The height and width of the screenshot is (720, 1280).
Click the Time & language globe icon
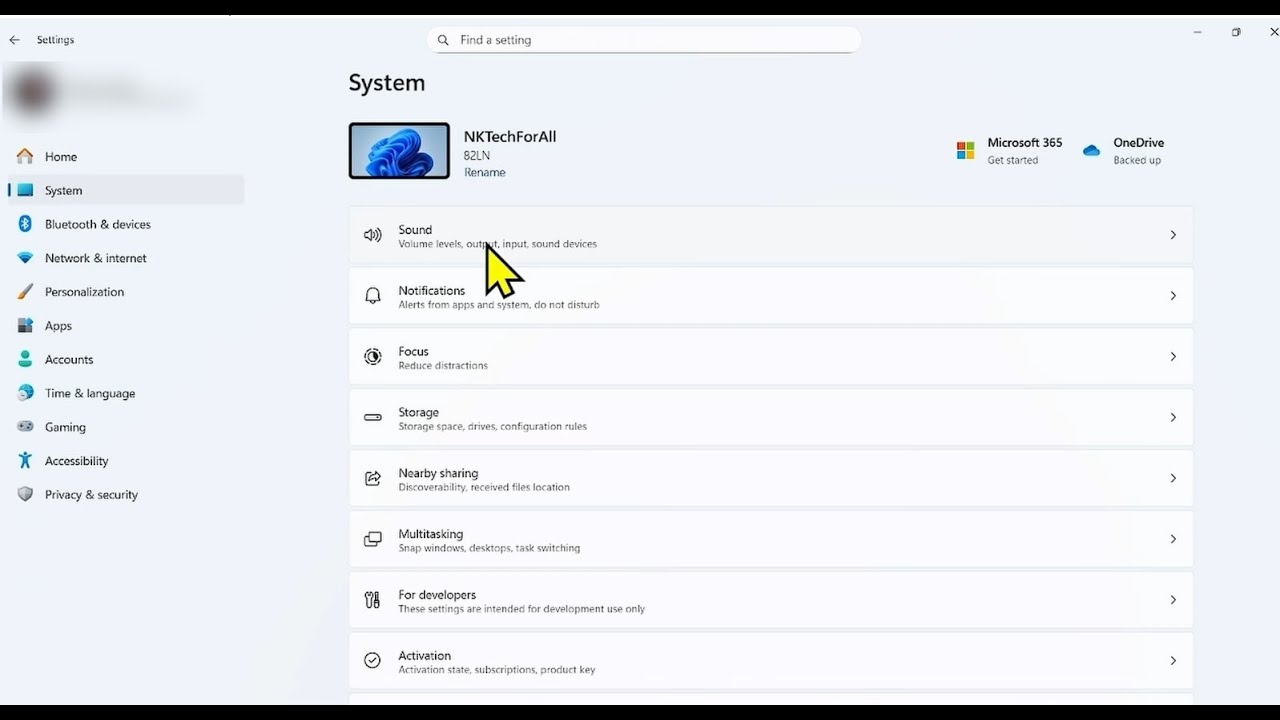point(25,393)
